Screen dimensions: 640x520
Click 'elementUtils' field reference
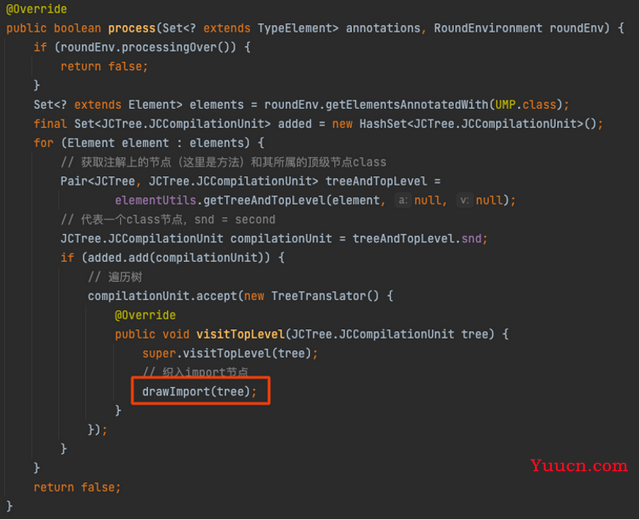[156, 200]
